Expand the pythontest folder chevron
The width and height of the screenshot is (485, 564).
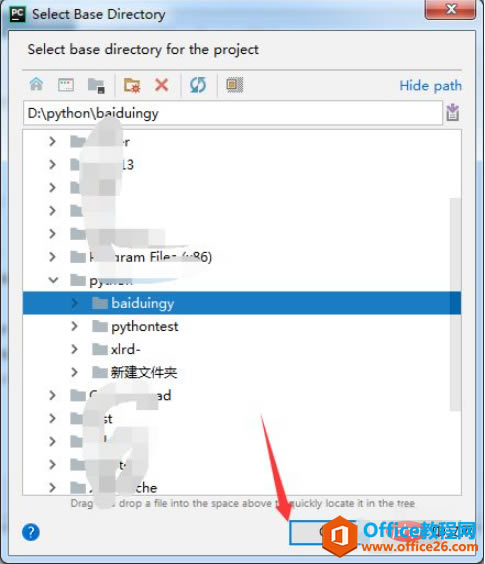pyautogui.click(x=74, y=326)
